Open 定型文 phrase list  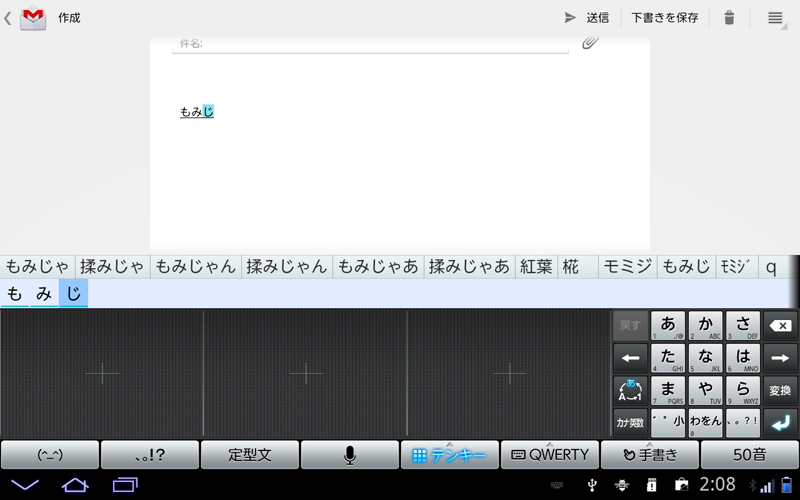(250, 455)
